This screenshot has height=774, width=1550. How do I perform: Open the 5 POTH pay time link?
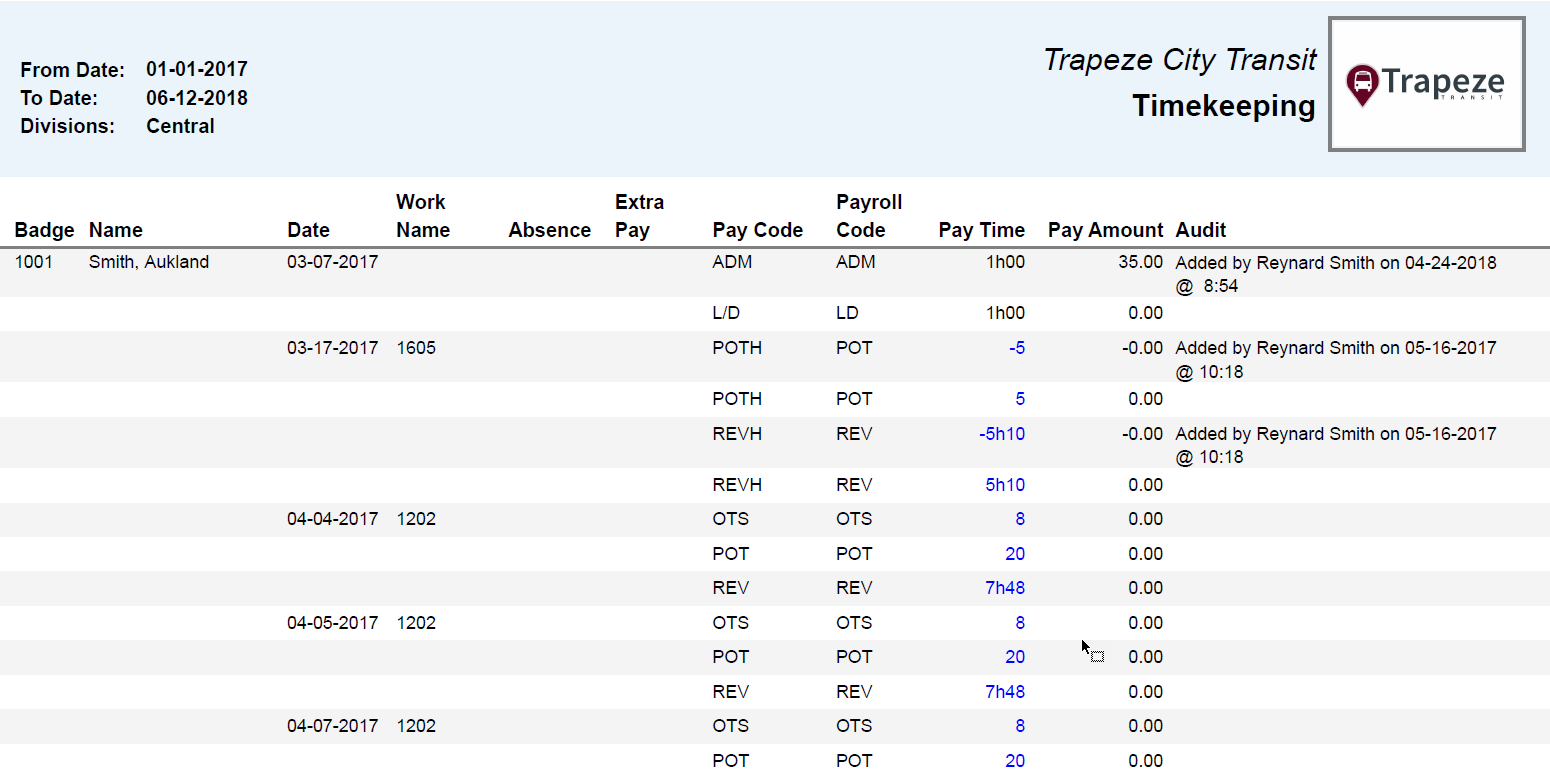pyautogui.click(x=1019, y=398)
